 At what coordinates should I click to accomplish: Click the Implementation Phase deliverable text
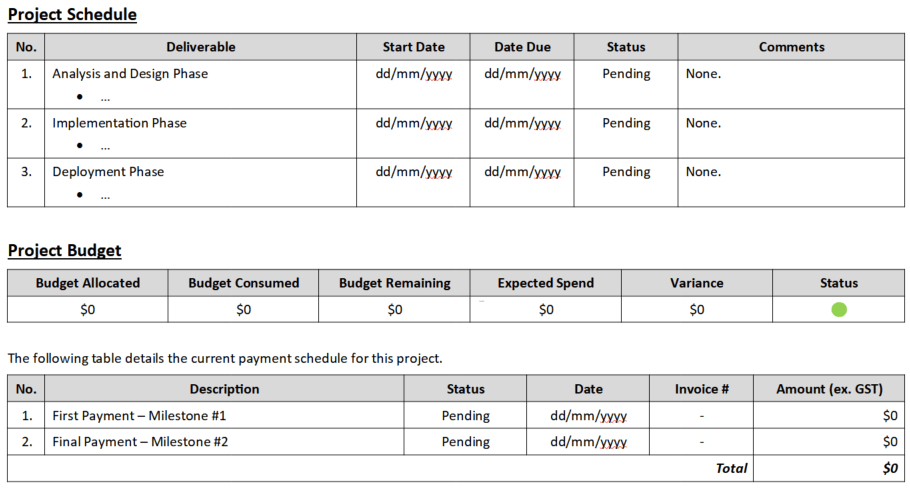(119, 123)
